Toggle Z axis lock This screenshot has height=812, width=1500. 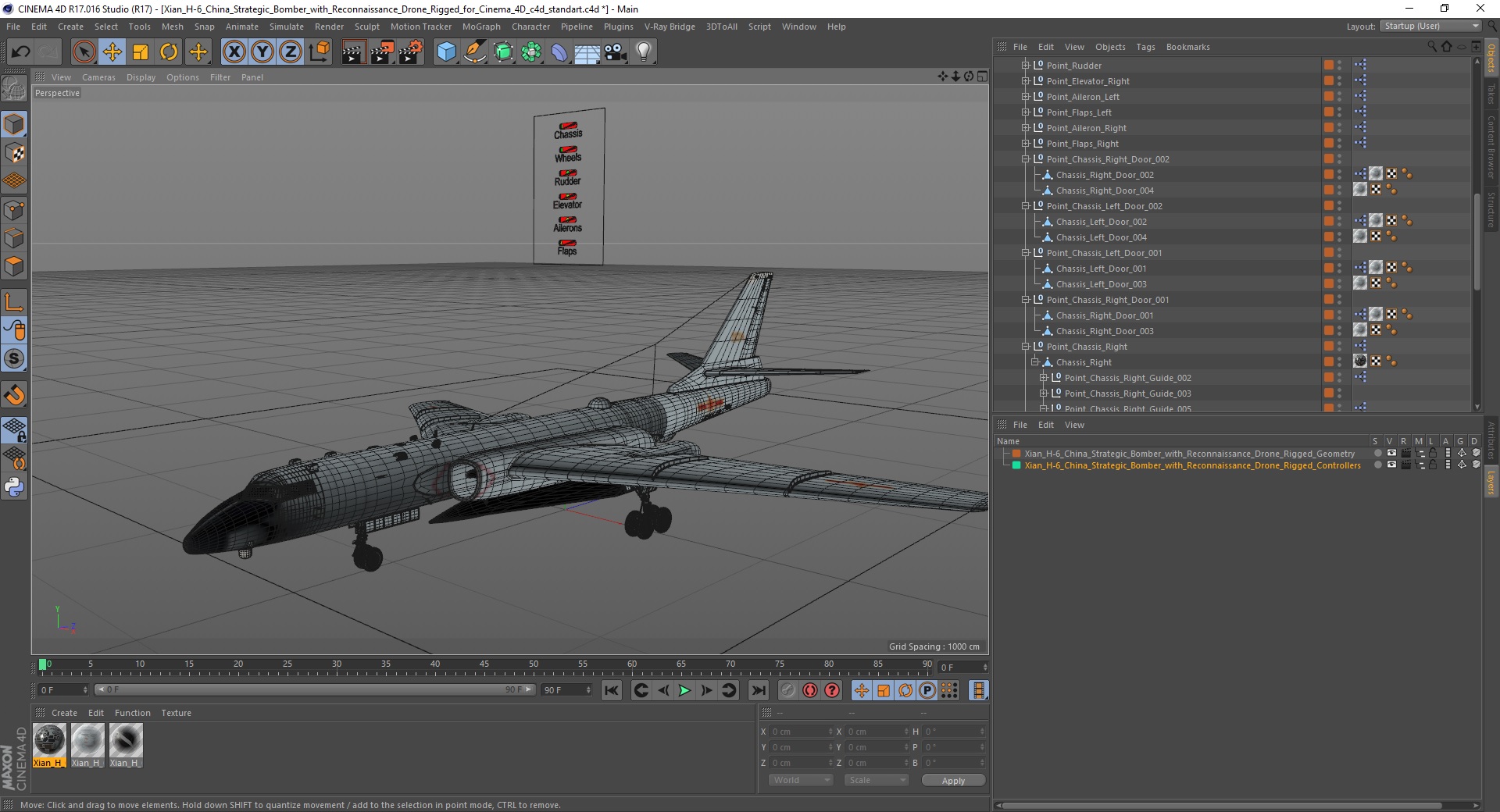(291, 52)
